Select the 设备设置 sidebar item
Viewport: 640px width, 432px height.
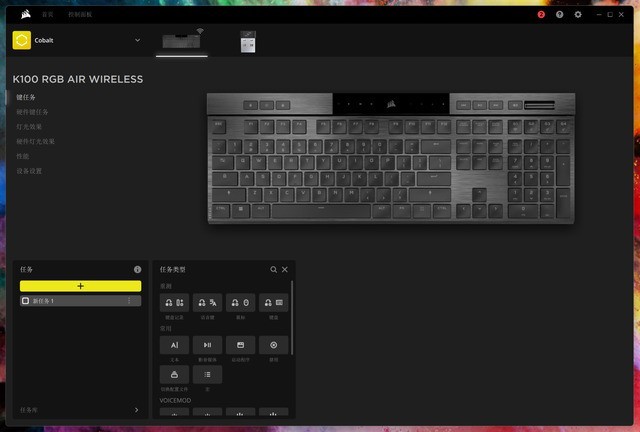(29, 171)
